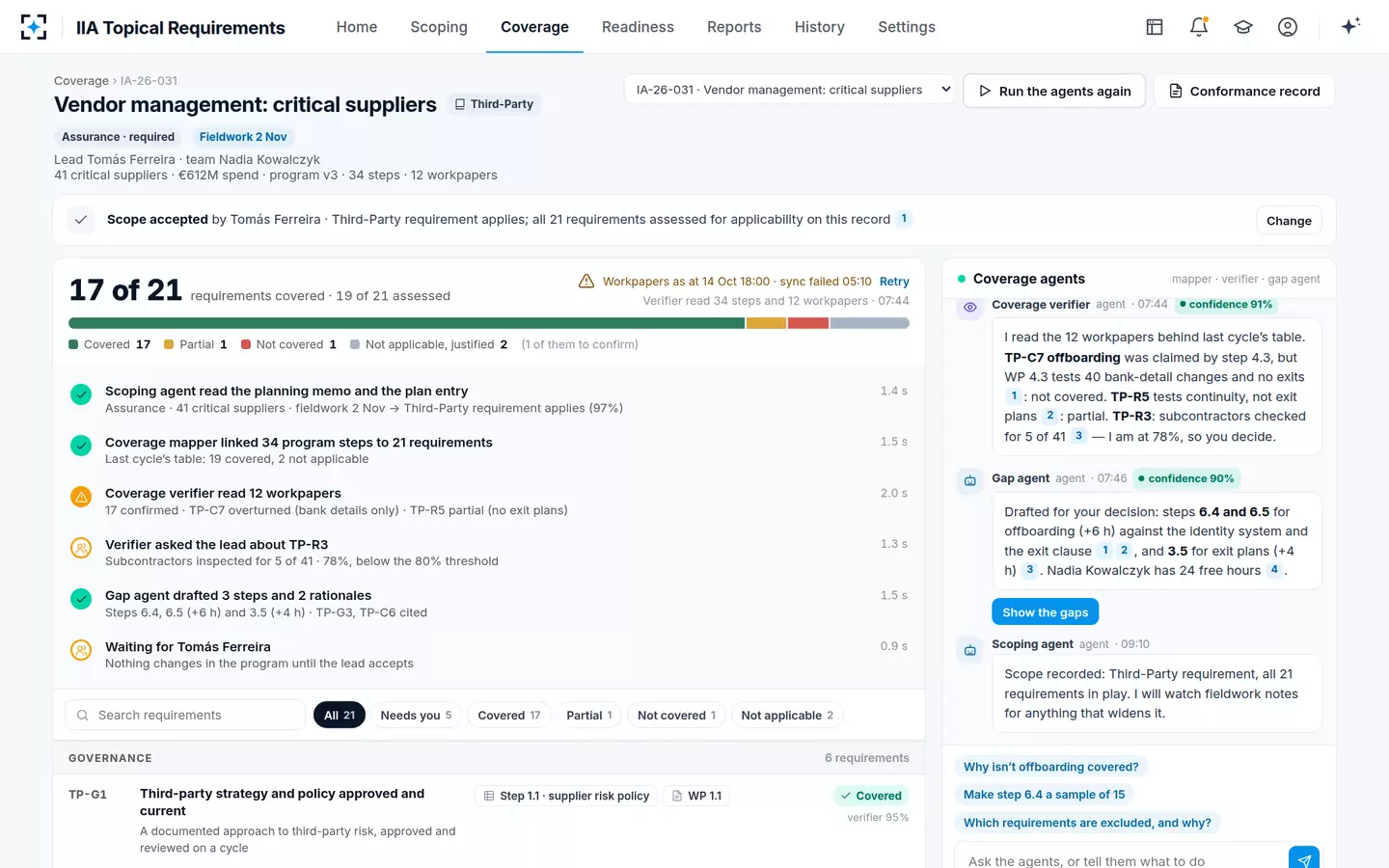Filter requirements by Needs you

tap(416, 715)
